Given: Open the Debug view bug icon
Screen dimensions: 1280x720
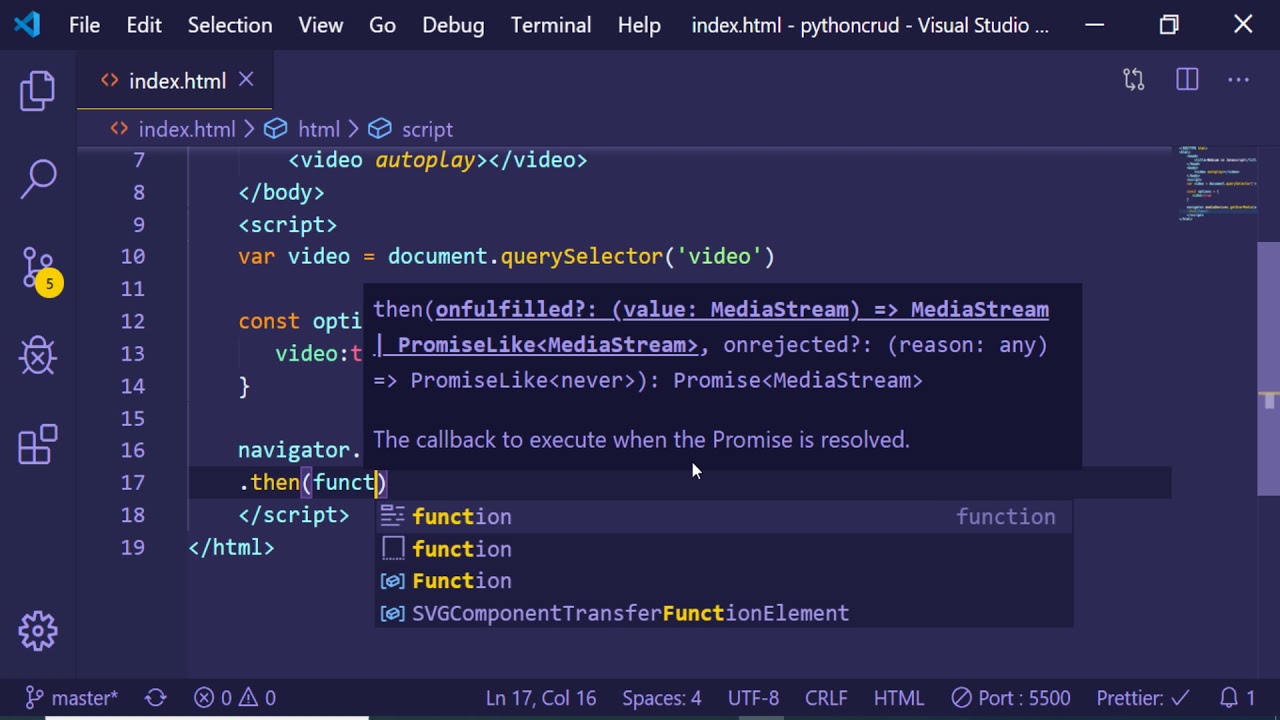Looking at the screenshot, I should click(x=38, y=355).
